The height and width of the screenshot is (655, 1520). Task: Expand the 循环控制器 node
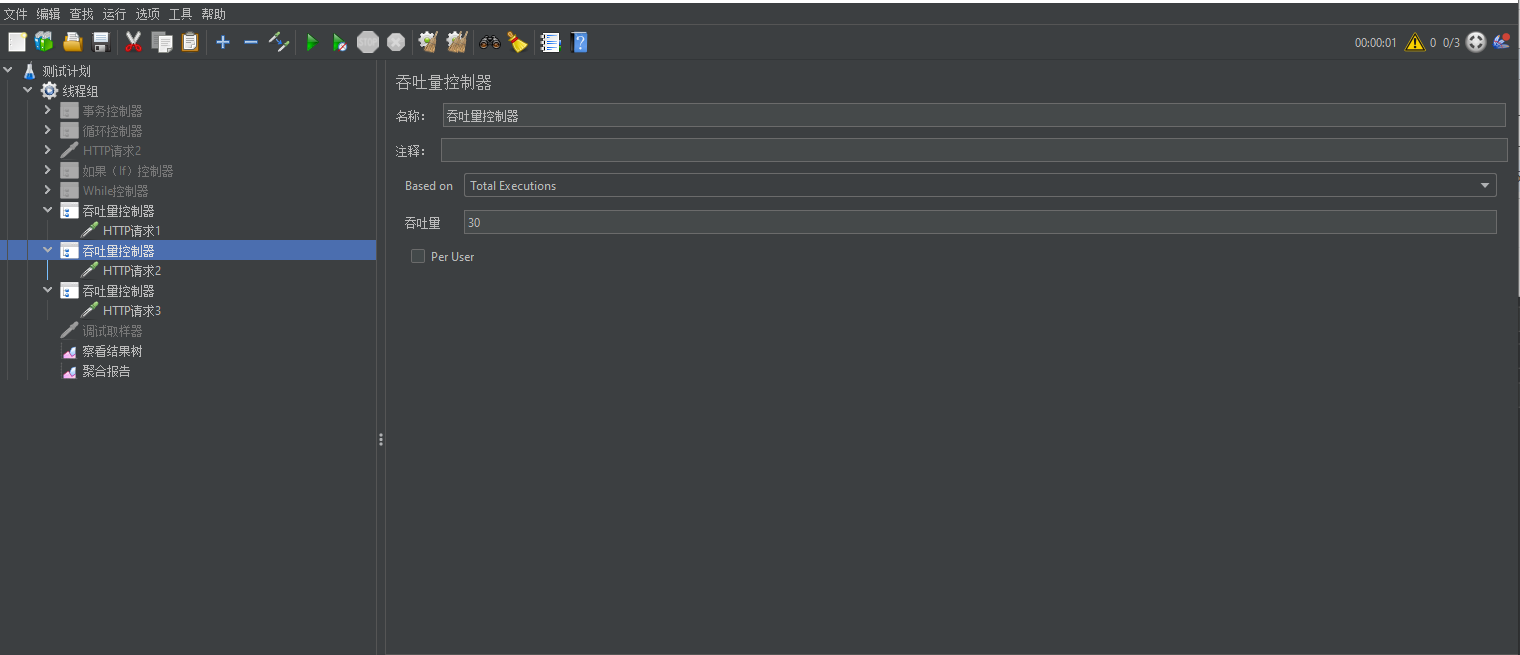point(47,130)
